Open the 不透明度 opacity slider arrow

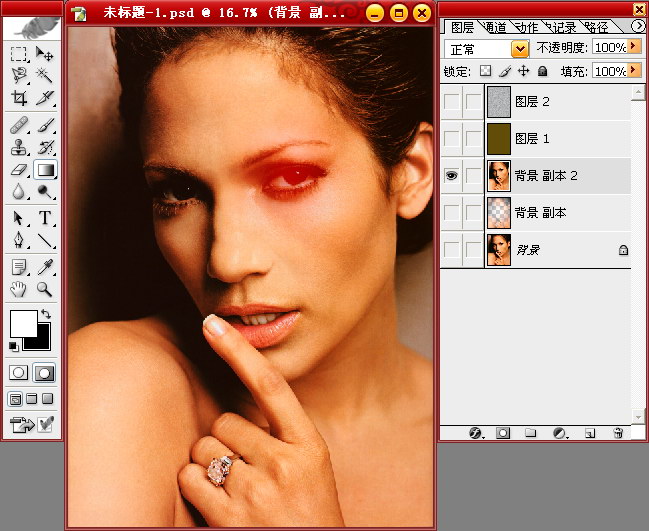click(x=634, y=46)
